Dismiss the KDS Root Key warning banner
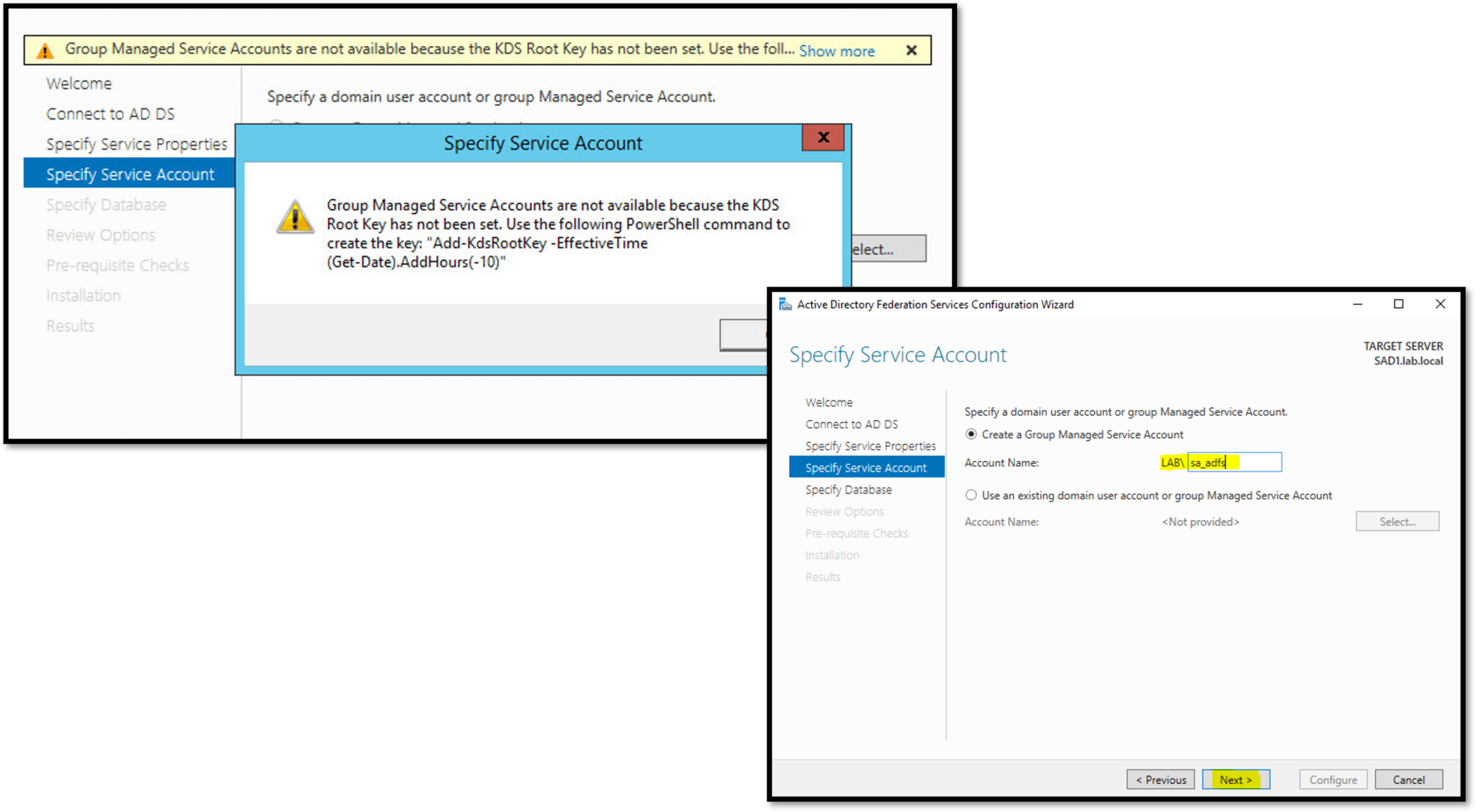 (x=911, y=50)
